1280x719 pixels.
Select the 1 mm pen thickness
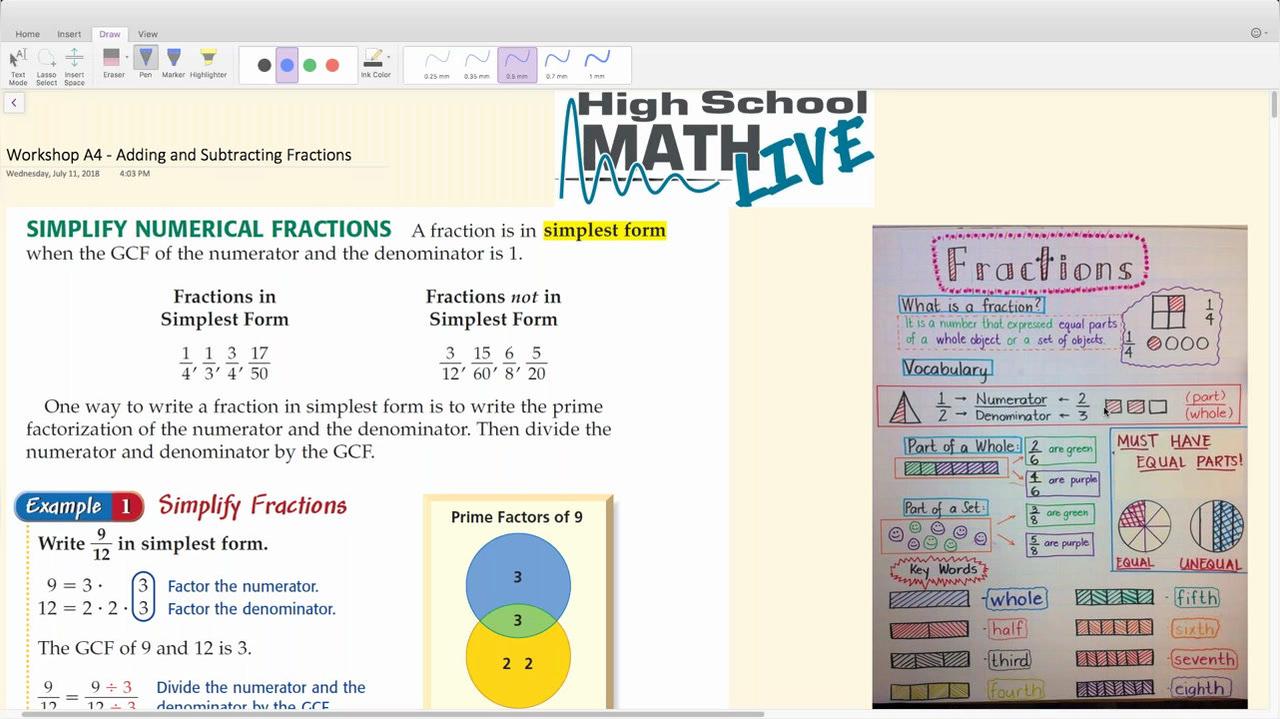tap(597, 64)
